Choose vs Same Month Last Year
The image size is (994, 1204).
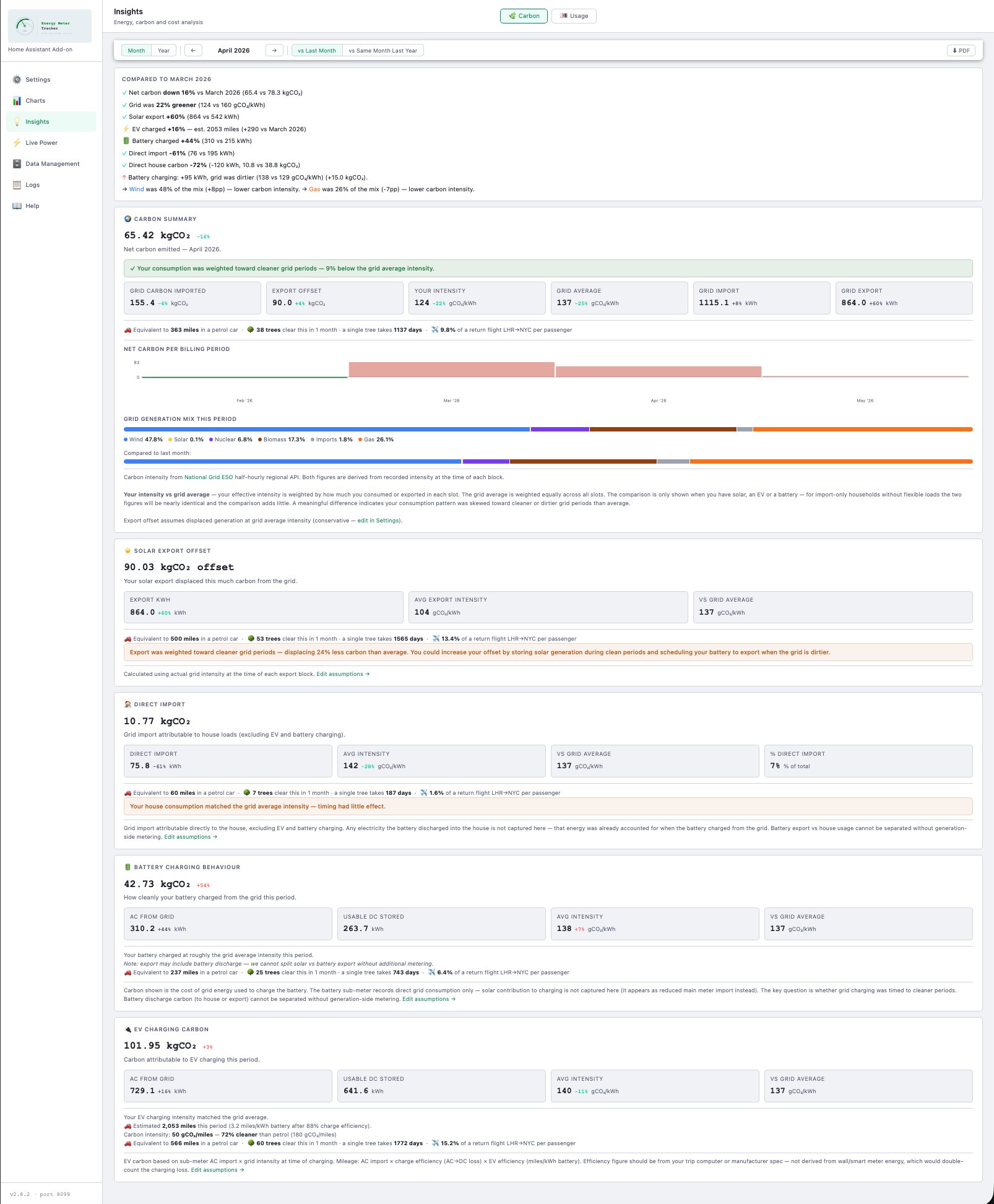[382, 51]
